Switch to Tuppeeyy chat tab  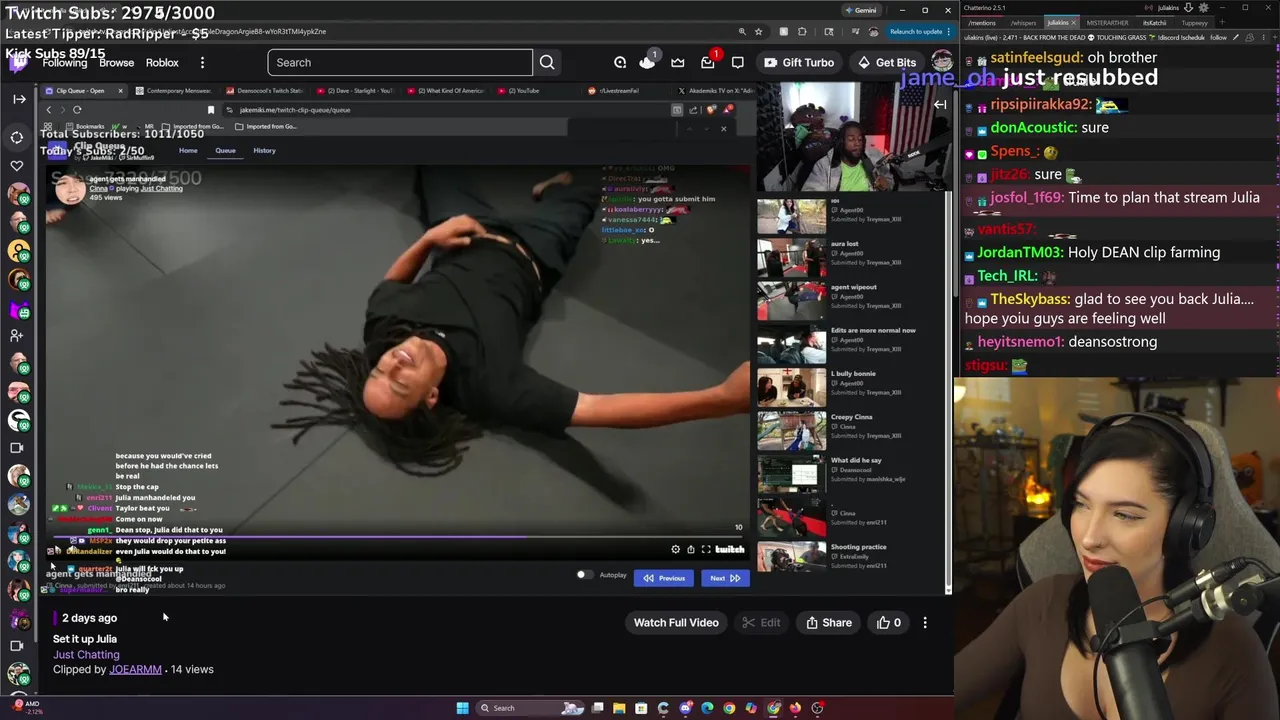[1195, 23]
